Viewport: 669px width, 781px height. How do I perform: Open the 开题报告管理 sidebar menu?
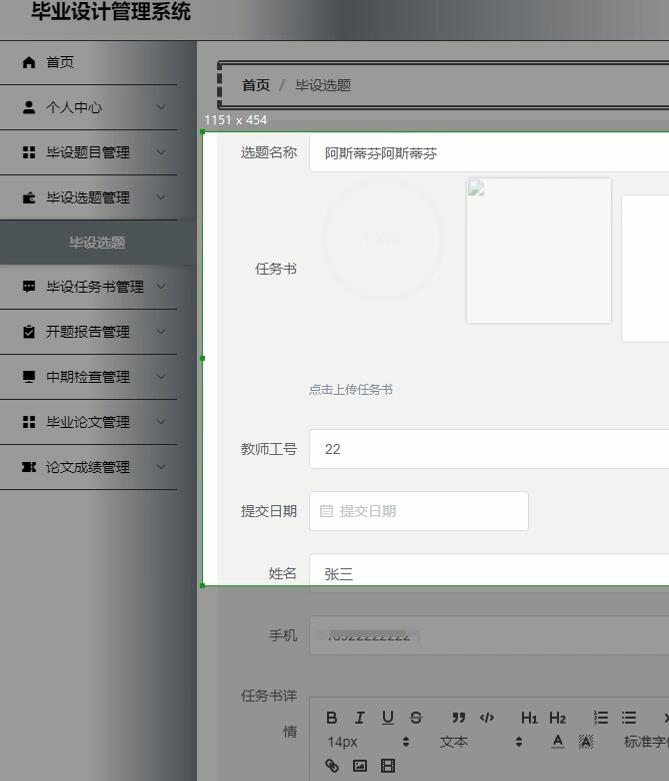tap(89, 332)
